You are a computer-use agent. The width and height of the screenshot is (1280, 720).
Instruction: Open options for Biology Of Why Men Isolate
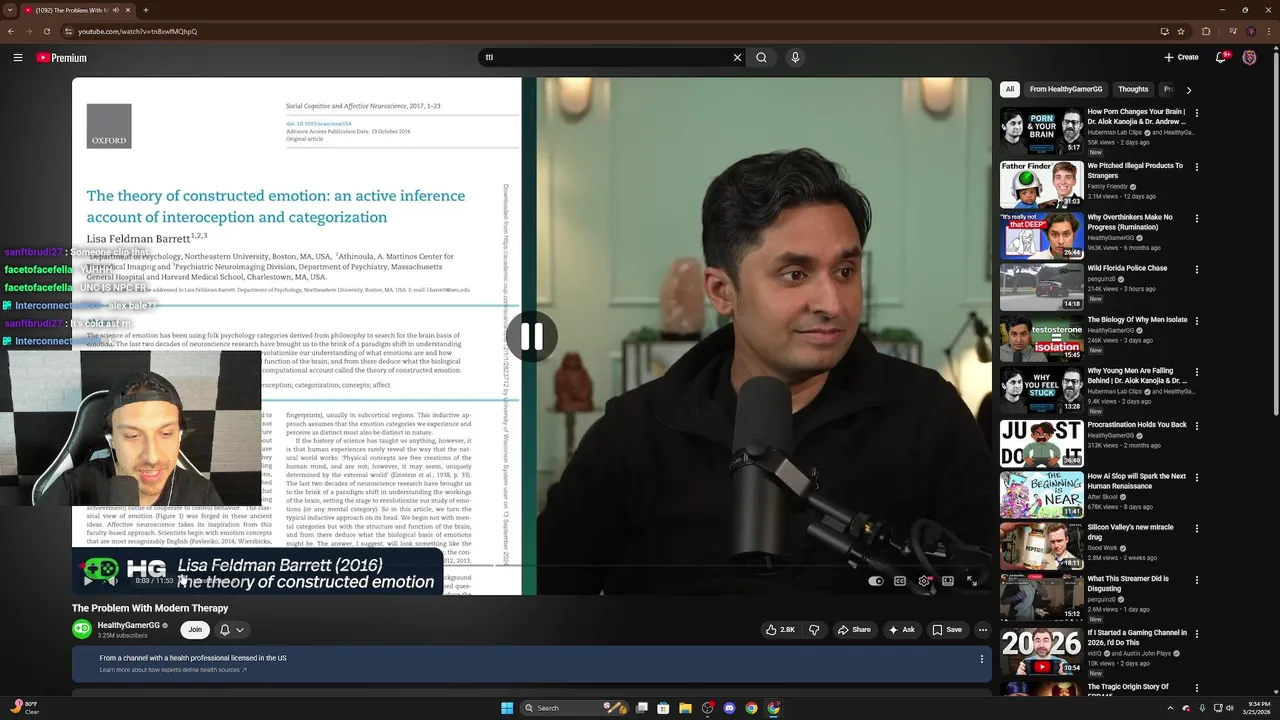point(1197,321)
